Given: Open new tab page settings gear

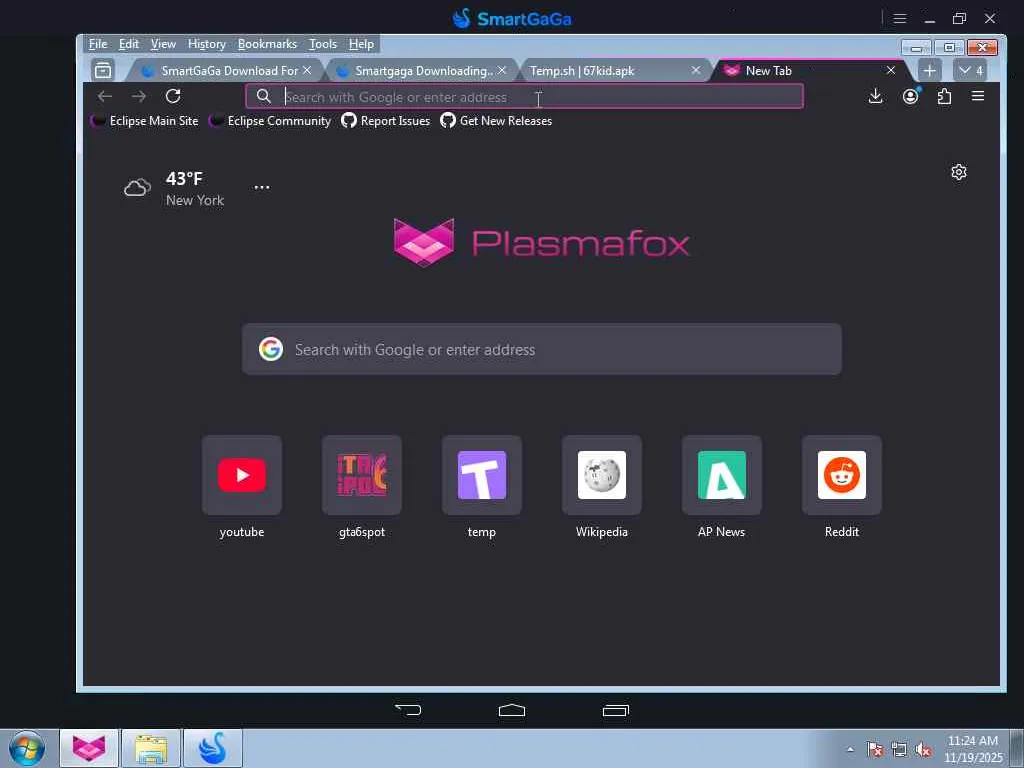Looking at the screenshot, I should pyautogui.click(x=959, y=172).
